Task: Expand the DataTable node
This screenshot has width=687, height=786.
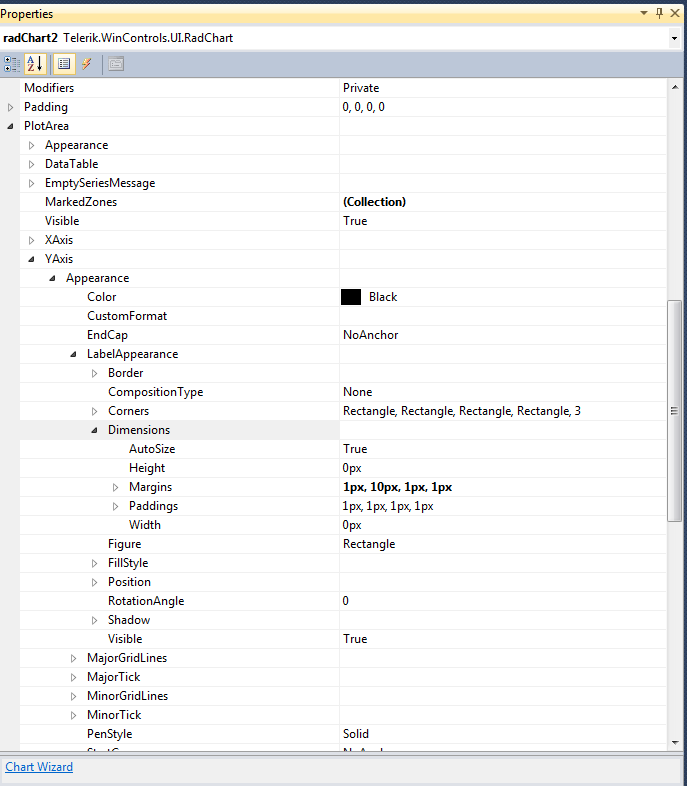Action: [x=32, y=164]
